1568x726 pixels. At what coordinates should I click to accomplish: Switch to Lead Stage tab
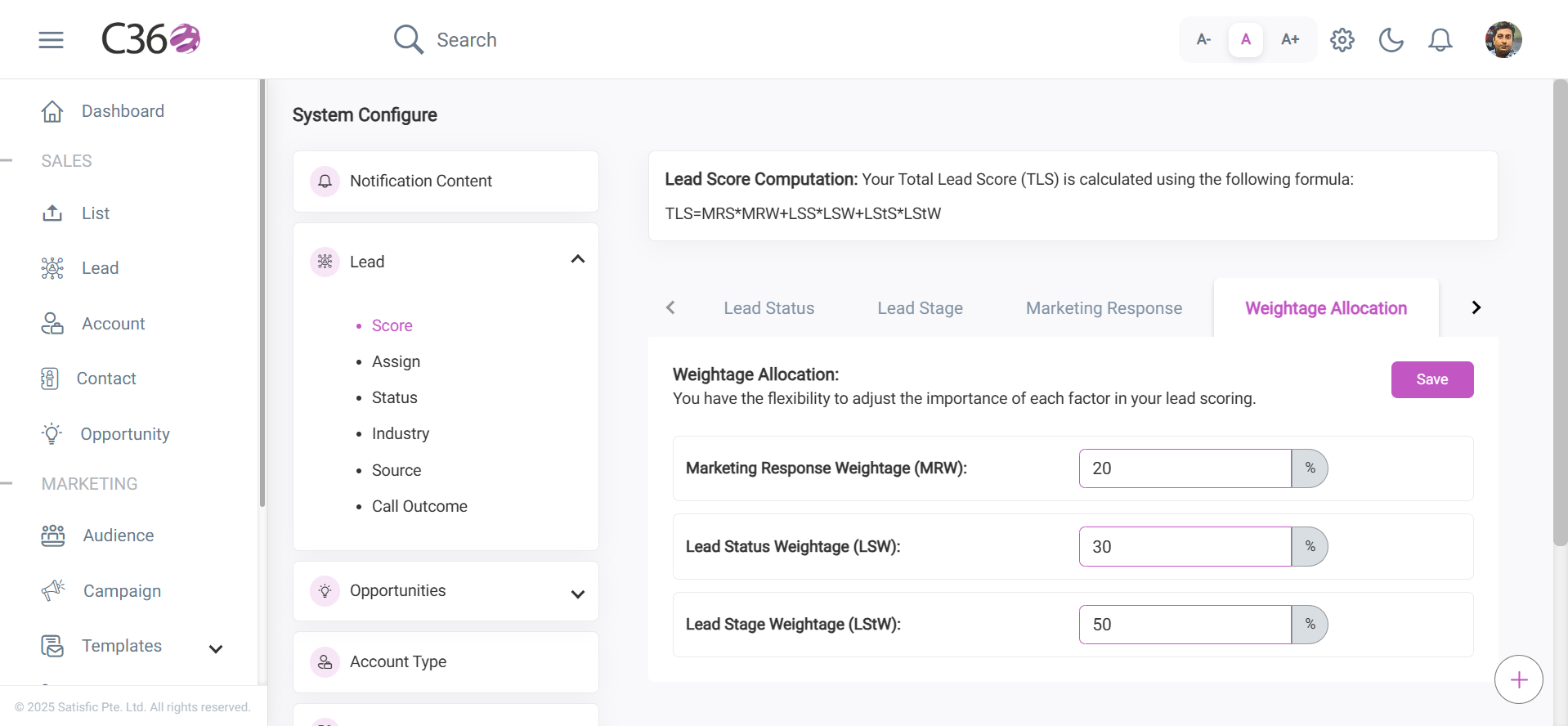920,308
